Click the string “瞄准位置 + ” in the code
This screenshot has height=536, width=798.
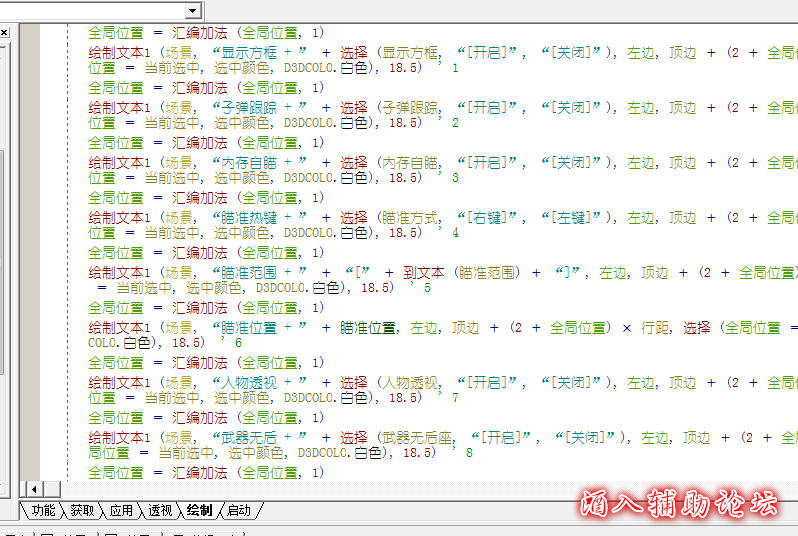click(x=260, y=327)
